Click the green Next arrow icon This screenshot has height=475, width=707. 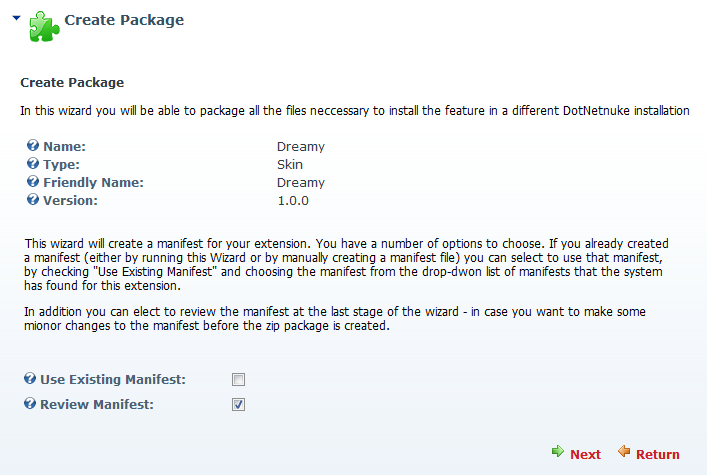[x=558, y=451]
